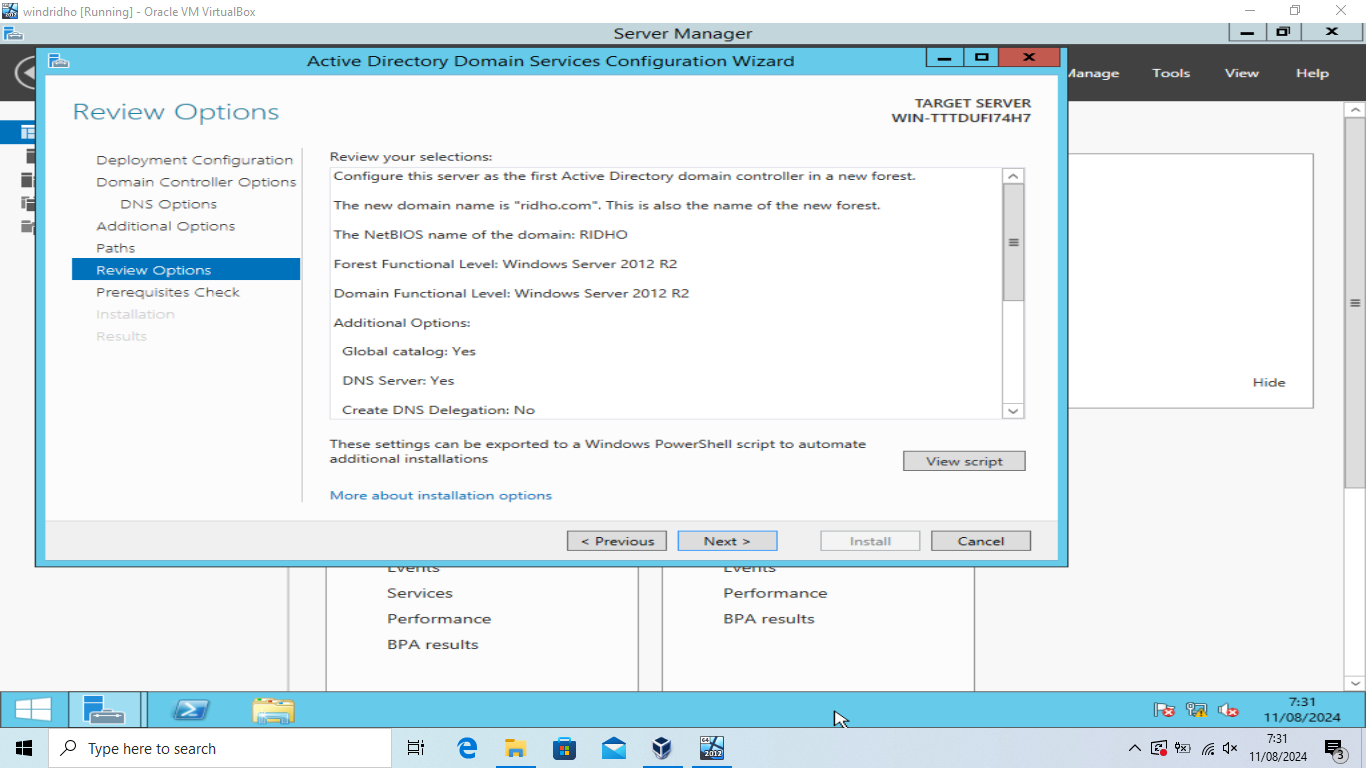Click the "Domain Functional Level" line

coord(511,293)
